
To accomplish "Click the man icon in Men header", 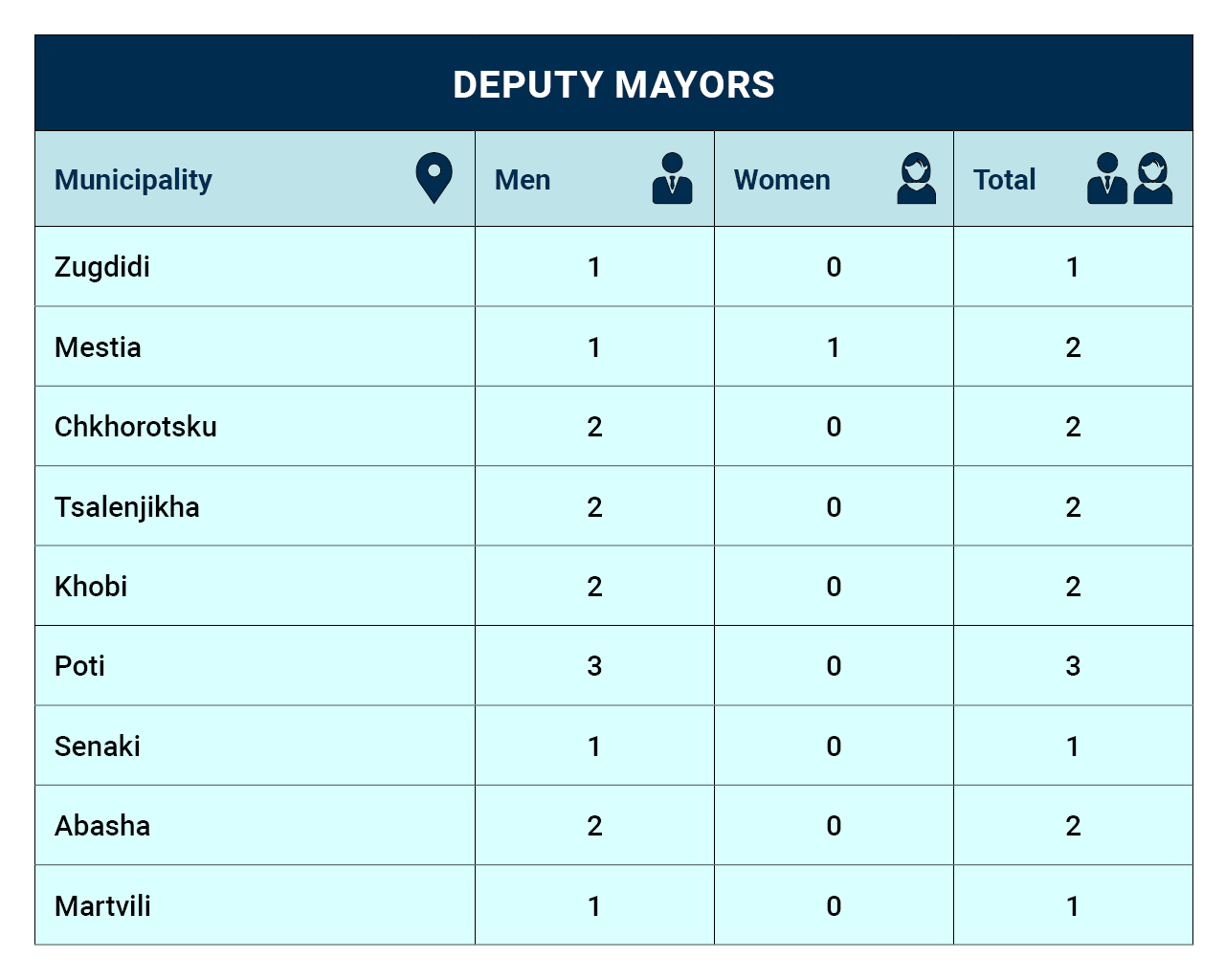I will click(673, 178).
